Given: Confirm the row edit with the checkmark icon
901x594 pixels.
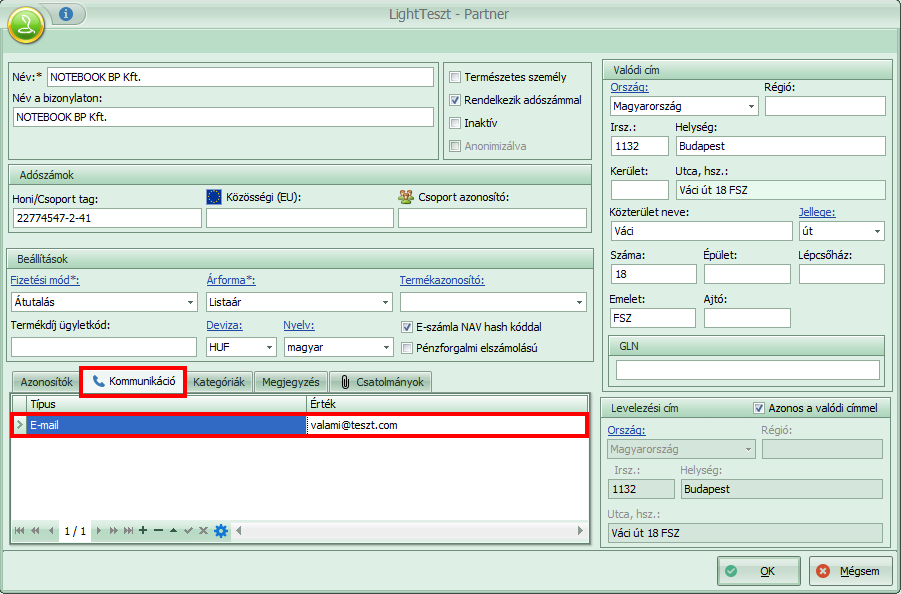Looking at the screenshot, I should coord(188,530).
